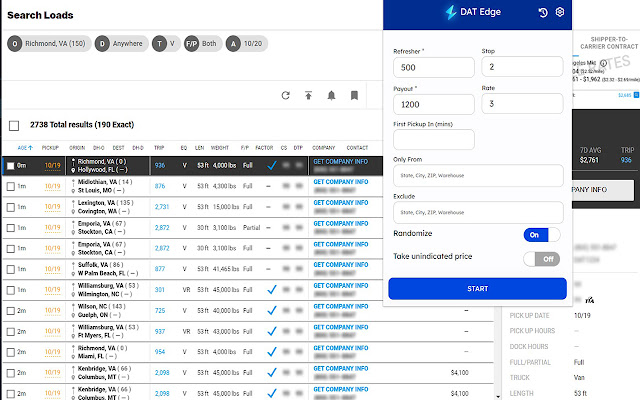Open GET COMPANY INFO for Guelph load
This screenshot has width=640, height=400.
340,306
